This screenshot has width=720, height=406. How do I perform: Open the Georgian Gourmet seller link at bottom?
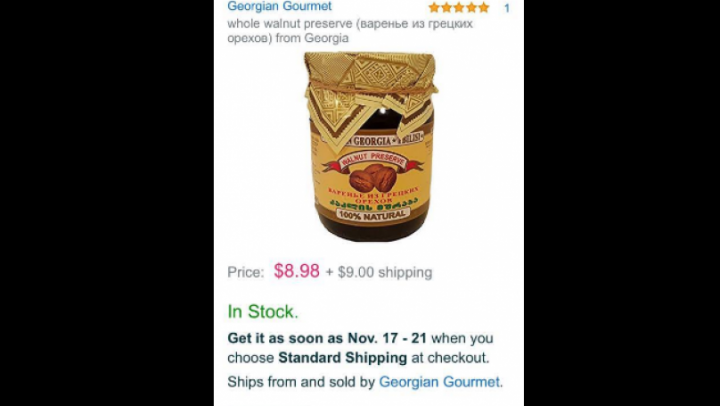pos(439,382)
